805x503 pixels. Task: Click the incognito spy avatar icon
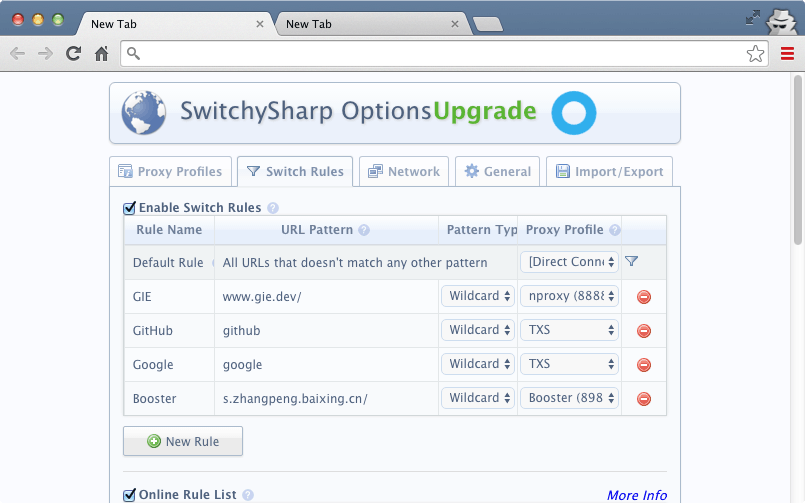(x=781, y=22)
